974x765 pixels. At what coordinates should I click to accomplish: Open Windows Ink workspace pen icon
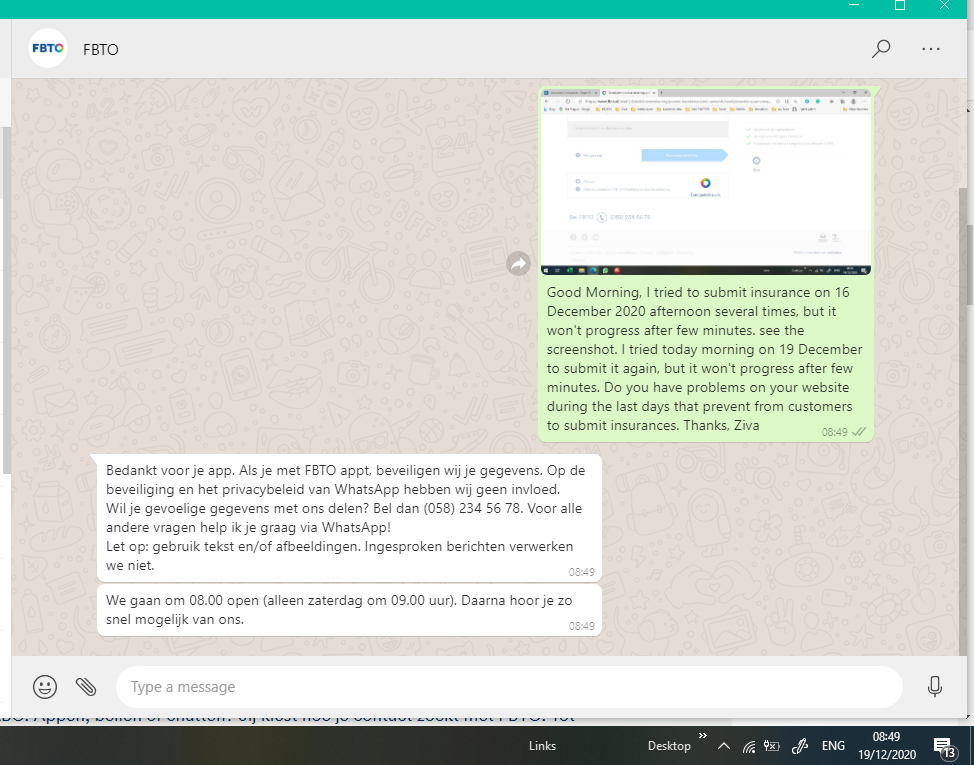coord(799,745)
